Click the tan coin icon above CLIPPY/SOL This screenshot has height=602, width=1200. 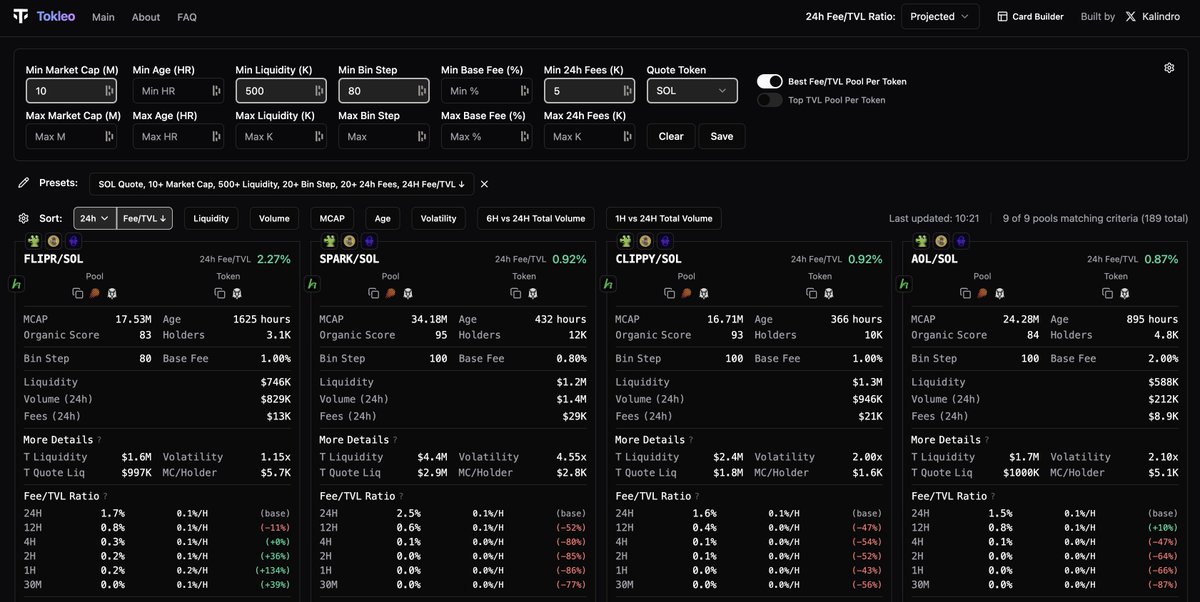[x=645, y=241]
